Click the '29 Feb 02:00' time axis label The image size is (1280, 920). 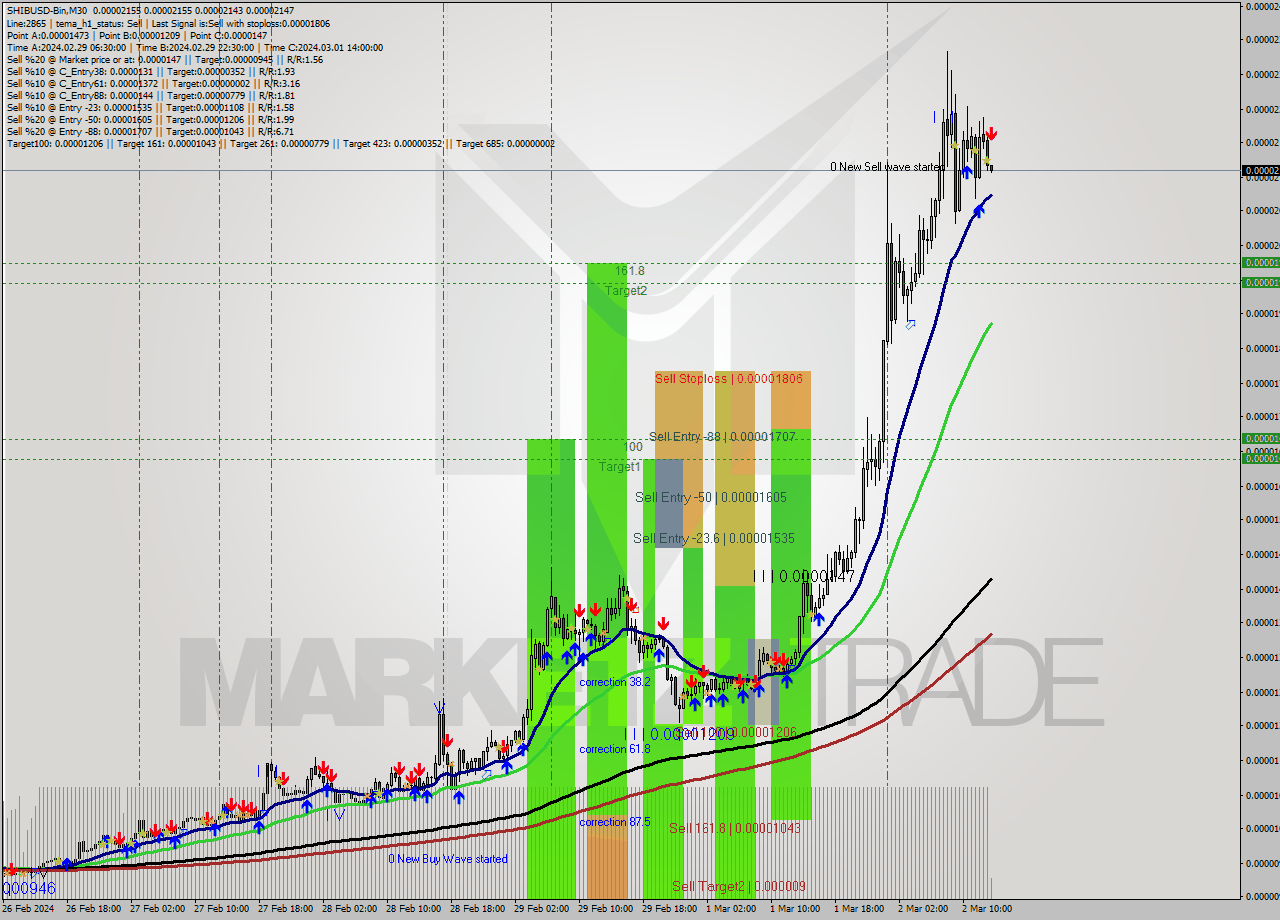coord(541,909)
